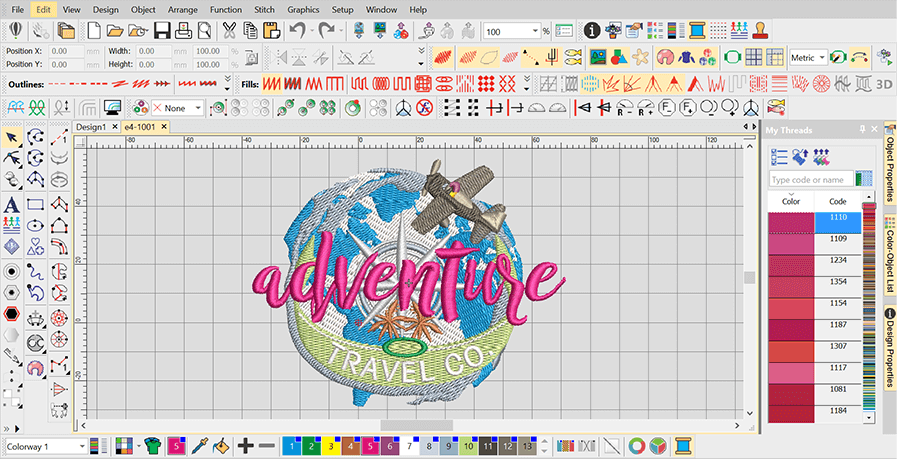The image size is (900, 459).
Task: Open the Stitch menu
Action: pyautogui.click(x=264, y=10)
